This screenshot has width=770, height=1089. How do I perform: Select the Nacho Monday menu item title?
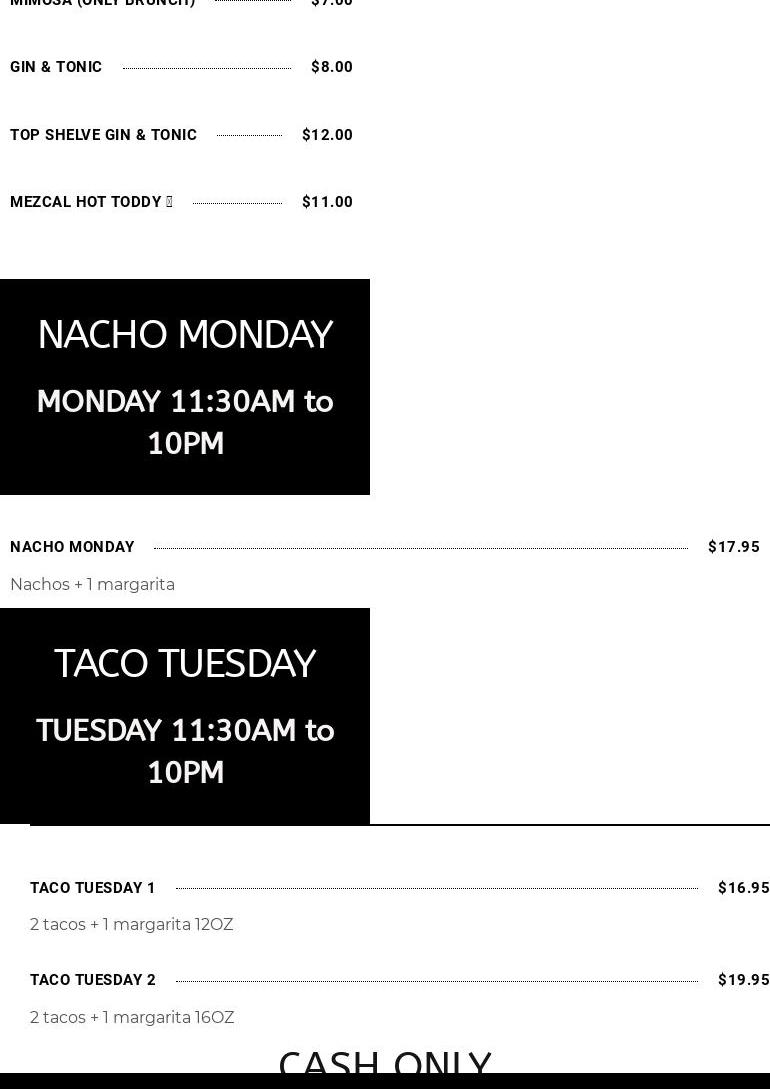pos(72,547)
